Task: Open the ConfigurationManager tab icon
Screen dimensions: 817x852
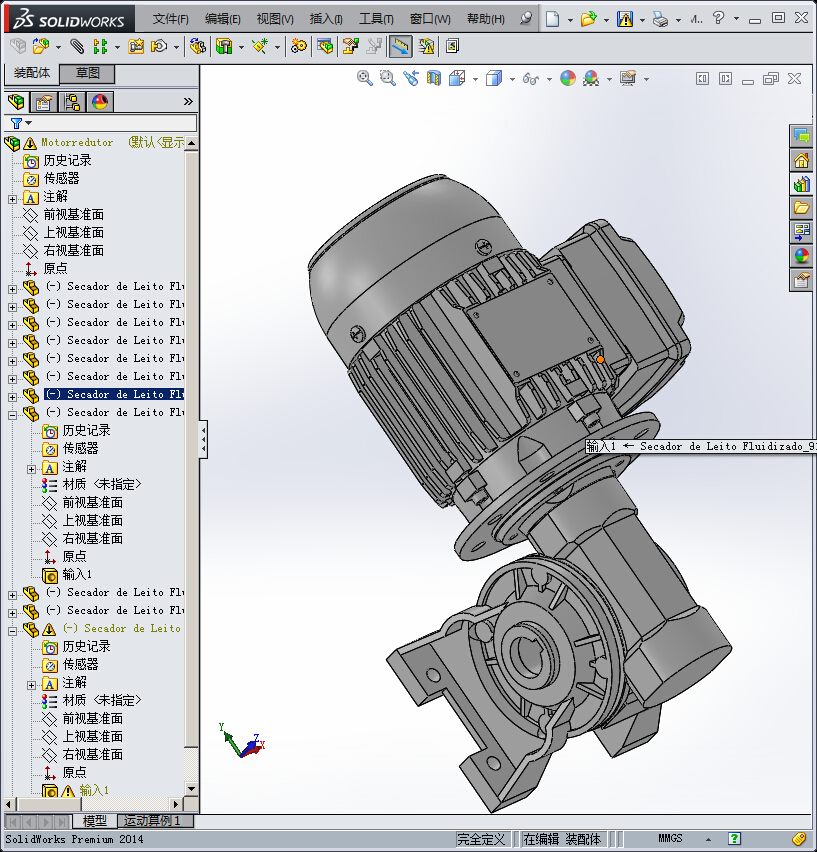Action: 72,102
